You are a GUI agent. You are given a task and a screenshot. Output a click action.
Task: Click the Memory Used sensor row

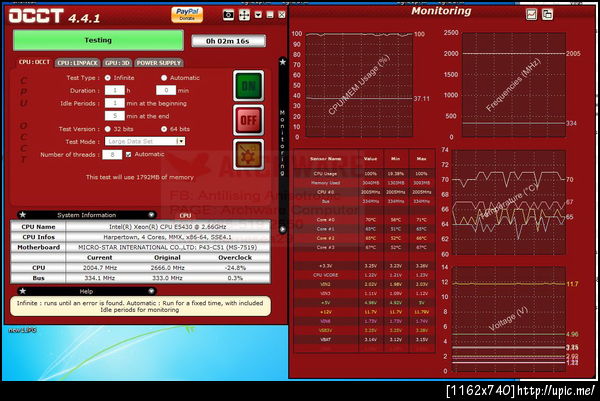[x=364, y=183]
